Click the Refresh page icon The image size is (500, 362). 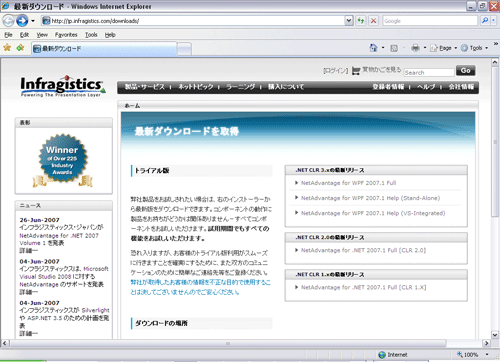coord(361,21)
